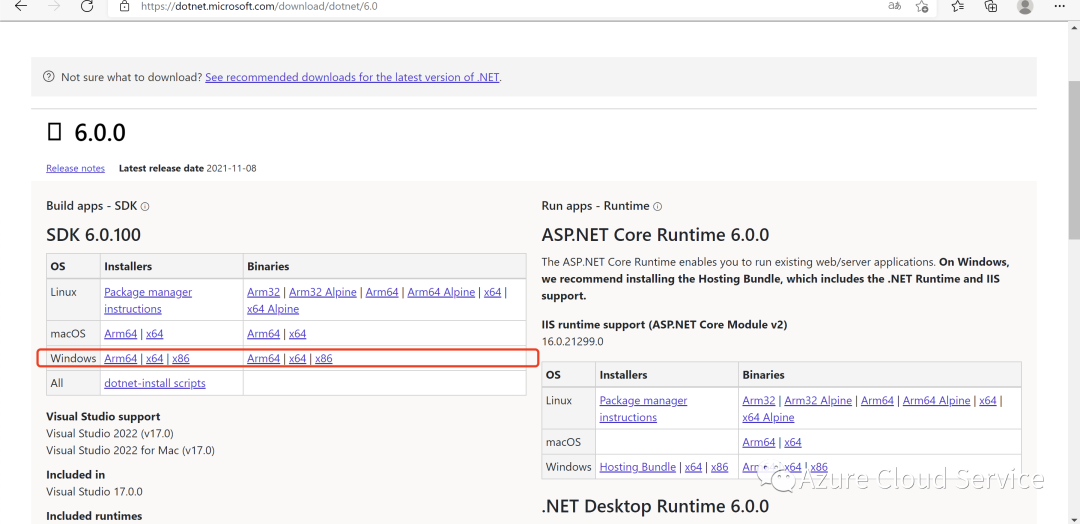Viewport: 1080px width, 524px height.
Task: Click the info icon beside Run apps - Runtime
Action: pos(658,207)
